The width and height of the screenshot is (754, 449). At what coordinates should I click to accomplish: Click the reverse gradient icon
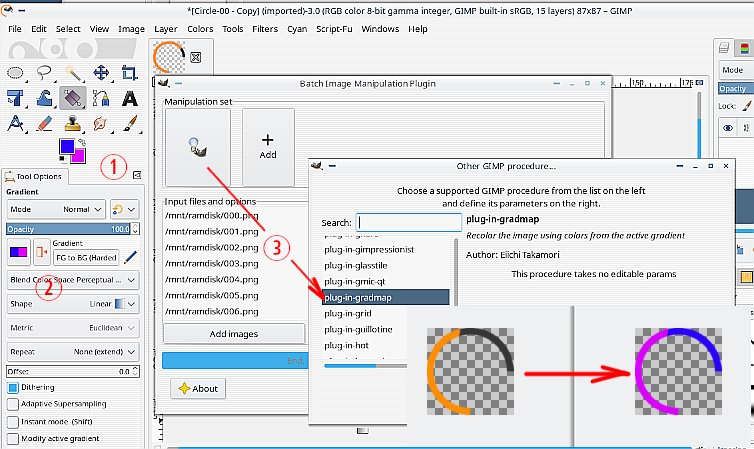(42, 252)
